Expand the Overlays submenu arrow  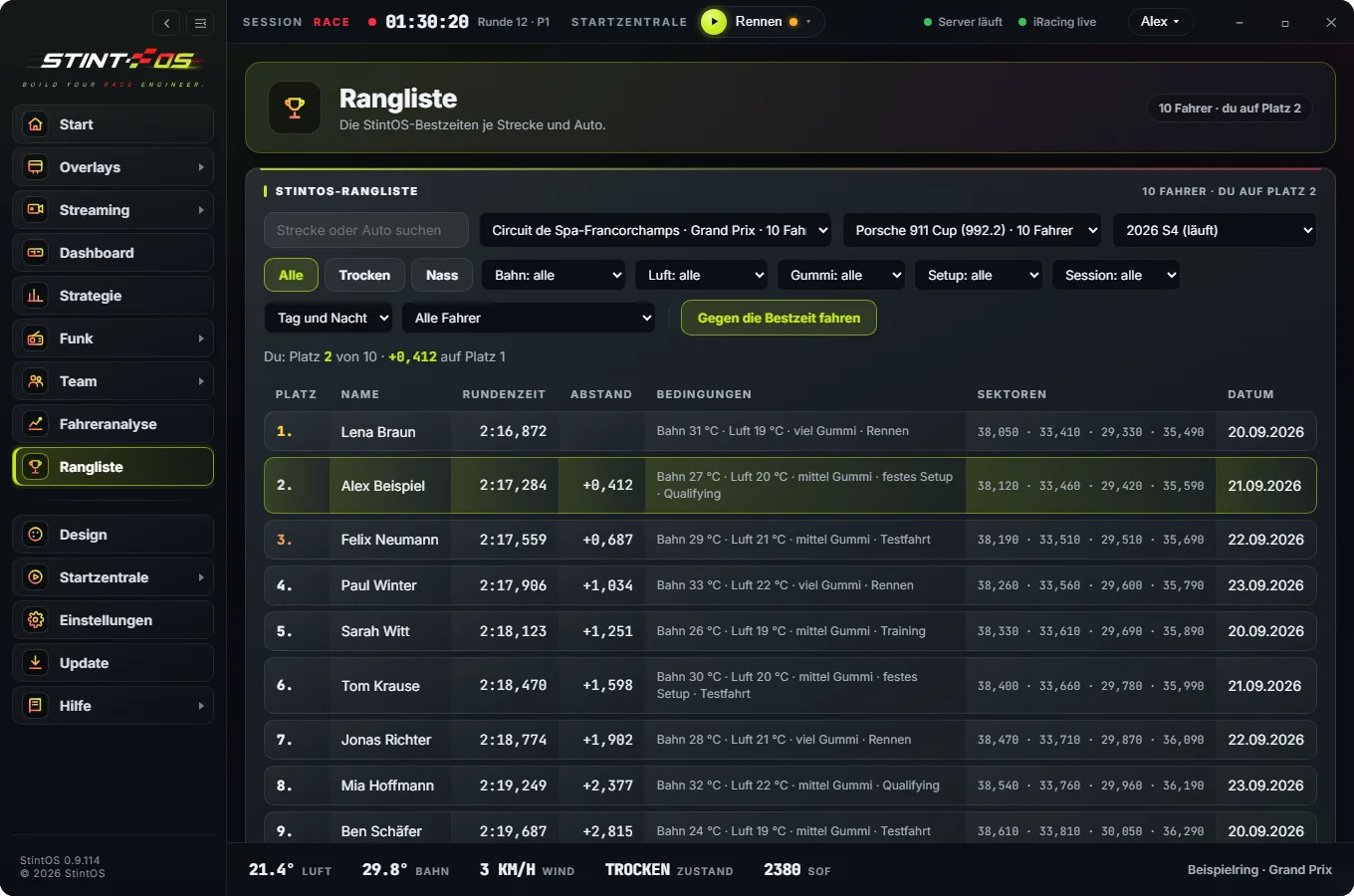[x=201, y=167]
